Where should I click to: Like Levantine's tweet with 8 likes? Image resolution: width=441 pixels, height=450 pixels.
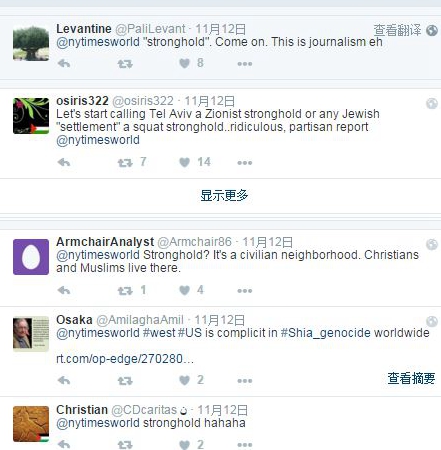(184, 63)
